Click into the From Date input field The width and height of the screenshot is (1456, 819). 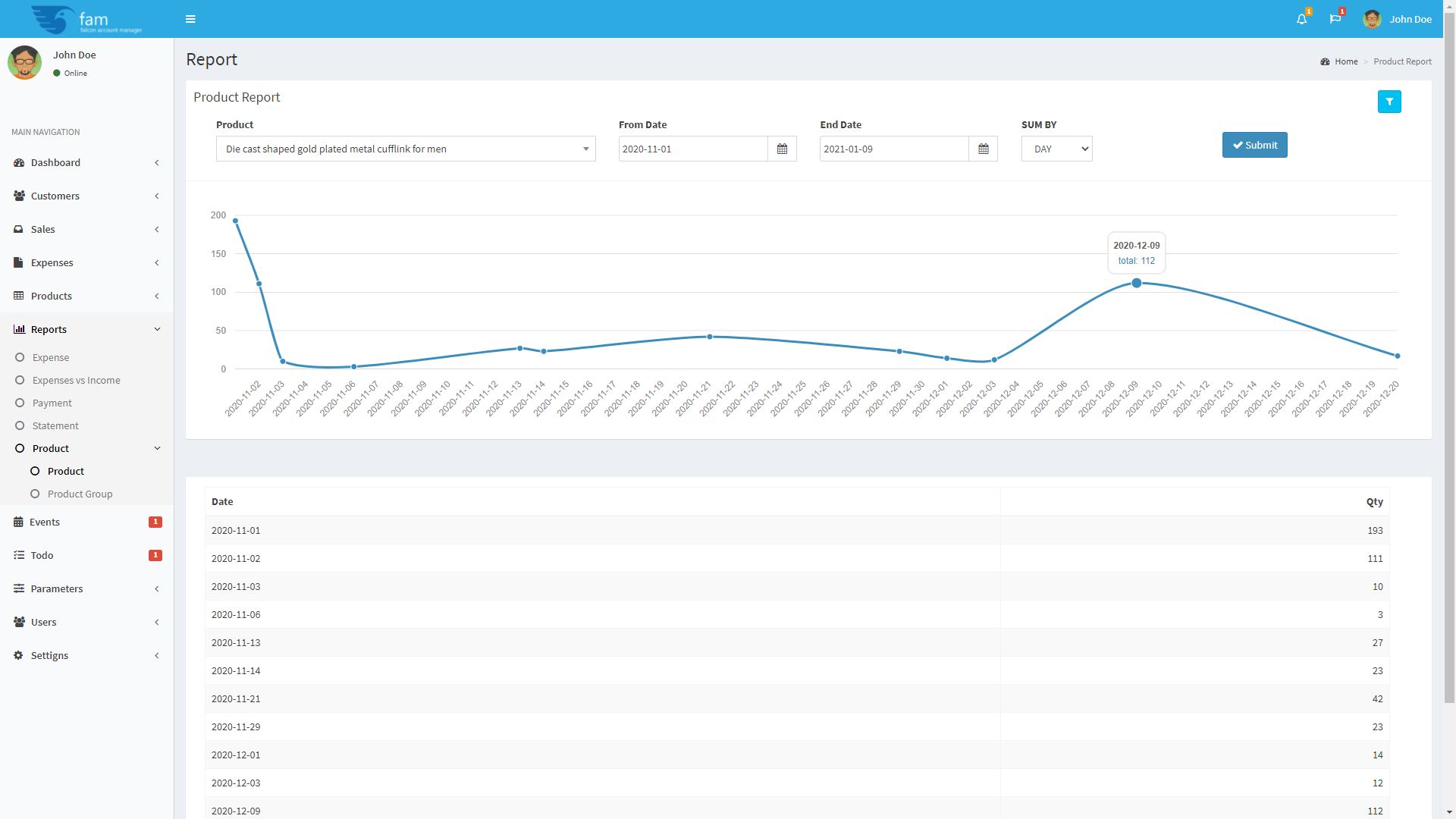692,149
